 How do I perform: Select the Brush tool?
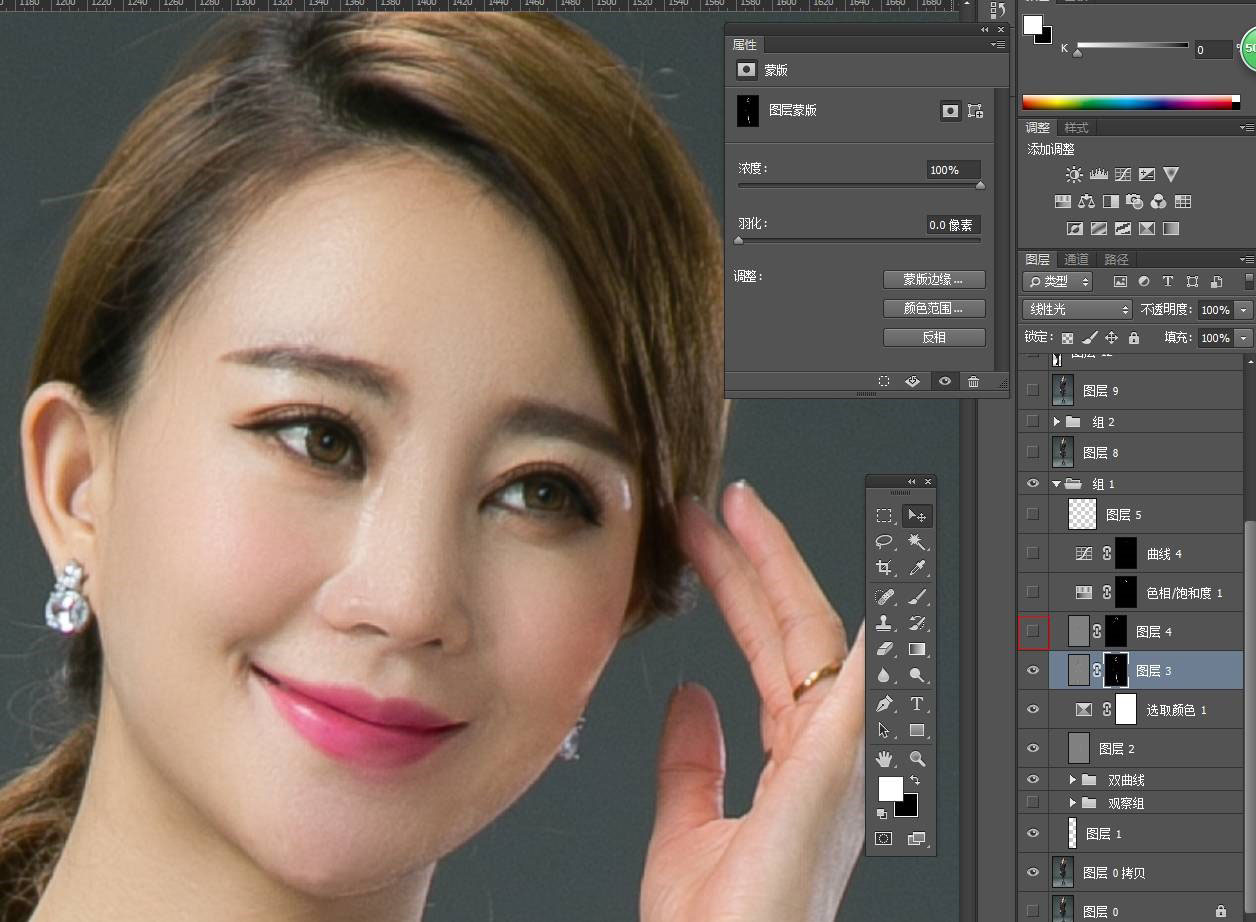[x=916, y=597]
